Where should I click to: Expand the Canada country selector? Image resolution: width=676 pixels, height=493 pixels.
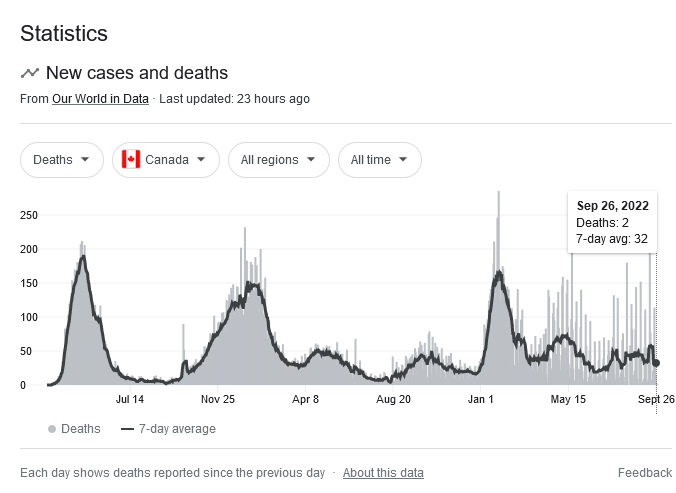click(166, 160)
